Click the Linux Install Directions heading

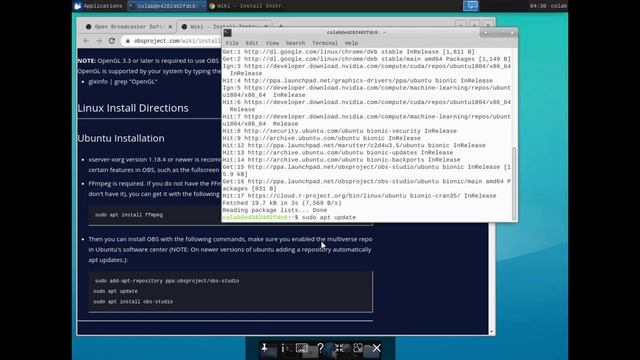[133, 108]
